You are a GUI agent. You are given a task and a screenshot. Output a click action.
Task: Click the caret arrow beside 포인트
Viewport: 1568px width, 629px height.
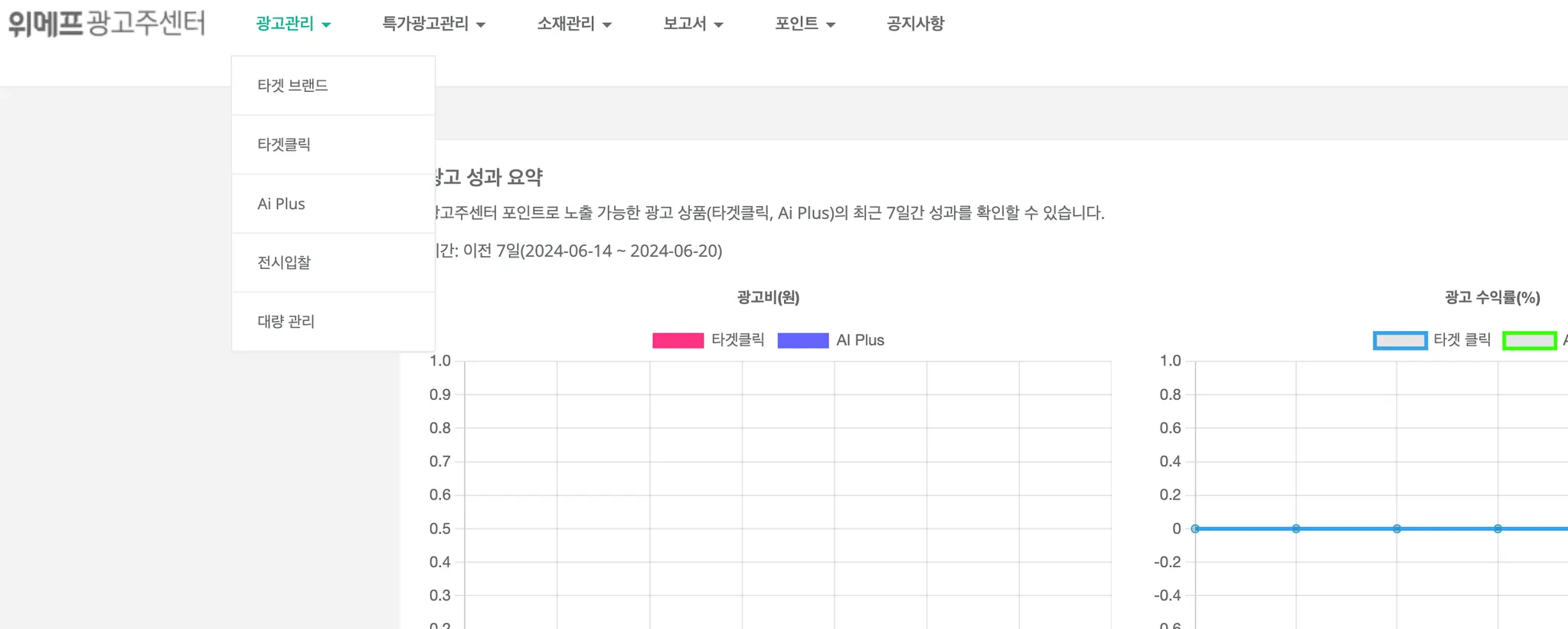(831, 25)
